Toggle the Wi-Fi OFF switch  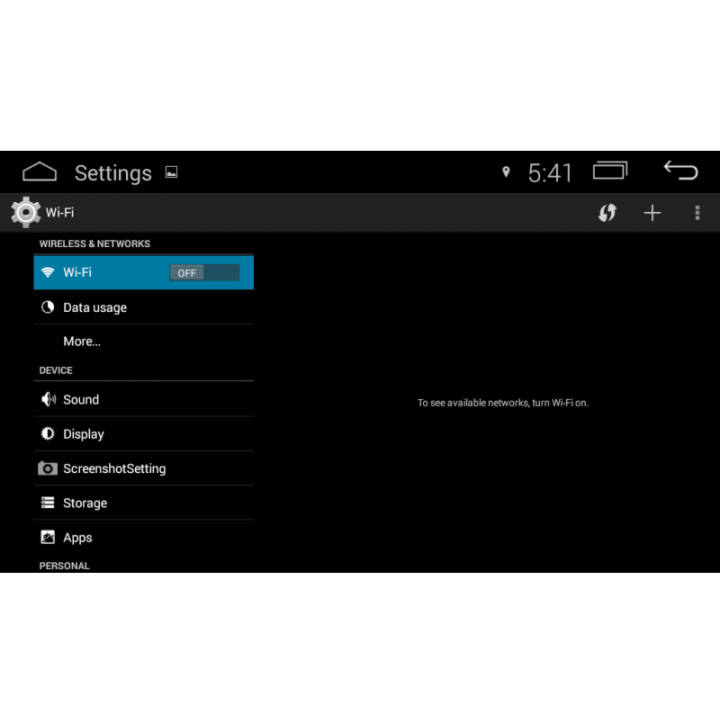(x=204, y=272)
